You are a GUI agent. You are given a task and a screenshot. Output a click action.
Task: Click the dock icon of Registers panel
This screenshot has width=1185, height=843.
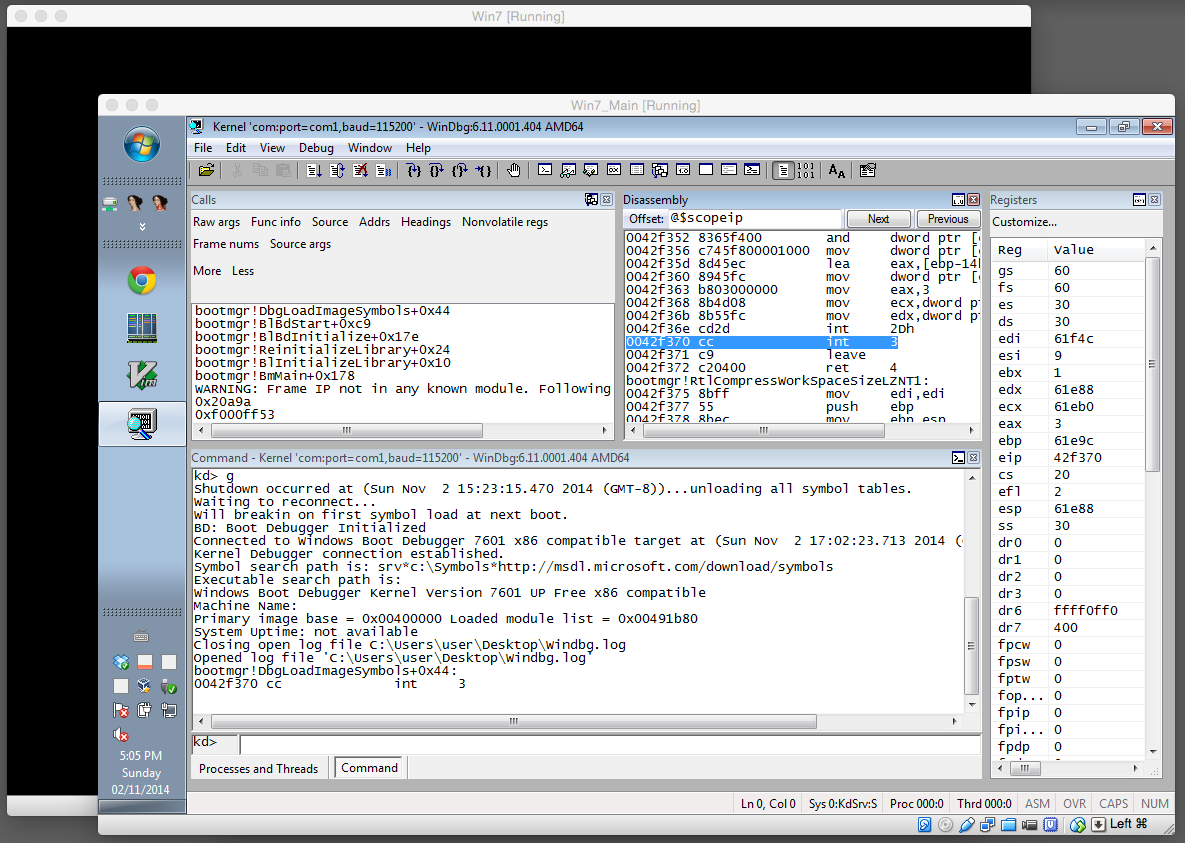1140,200
